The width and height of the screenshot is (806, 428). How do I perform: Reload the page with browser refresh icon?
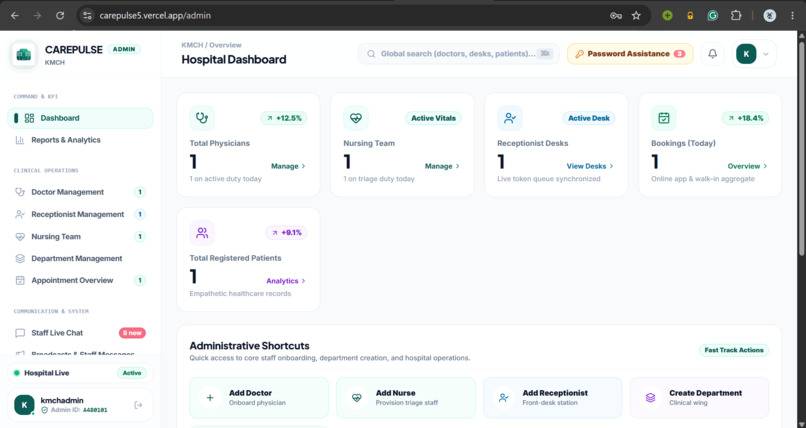click(60, 15)
